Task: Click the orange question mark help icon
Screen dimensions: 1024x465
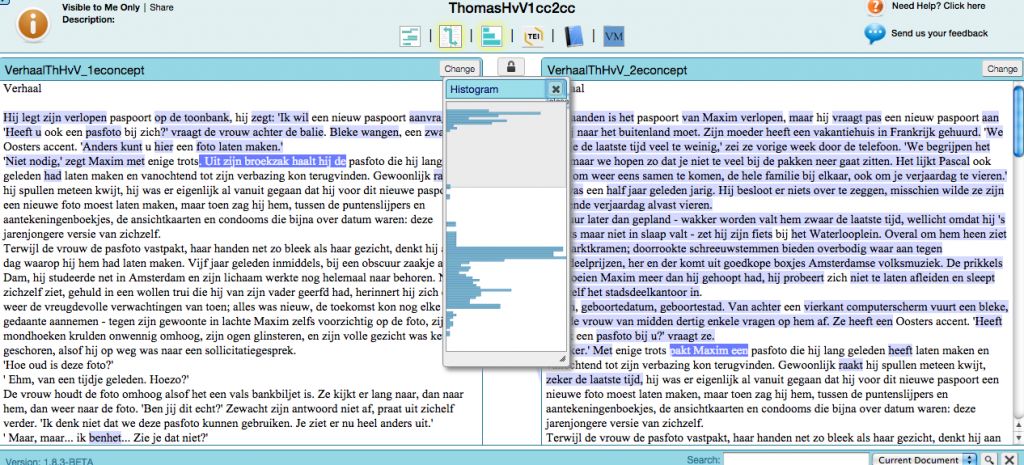Action: click(x=875, y=7)
